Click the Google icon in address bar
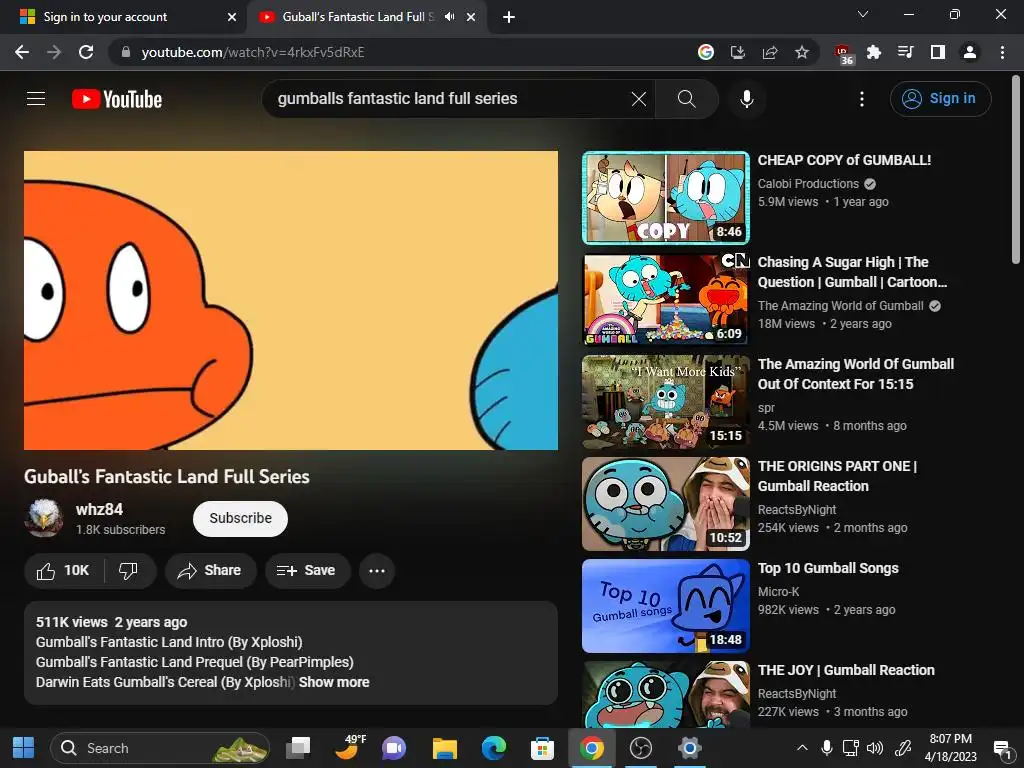Screen dimensions: 1024x768 pyautogui.click(x=705, y=52)
